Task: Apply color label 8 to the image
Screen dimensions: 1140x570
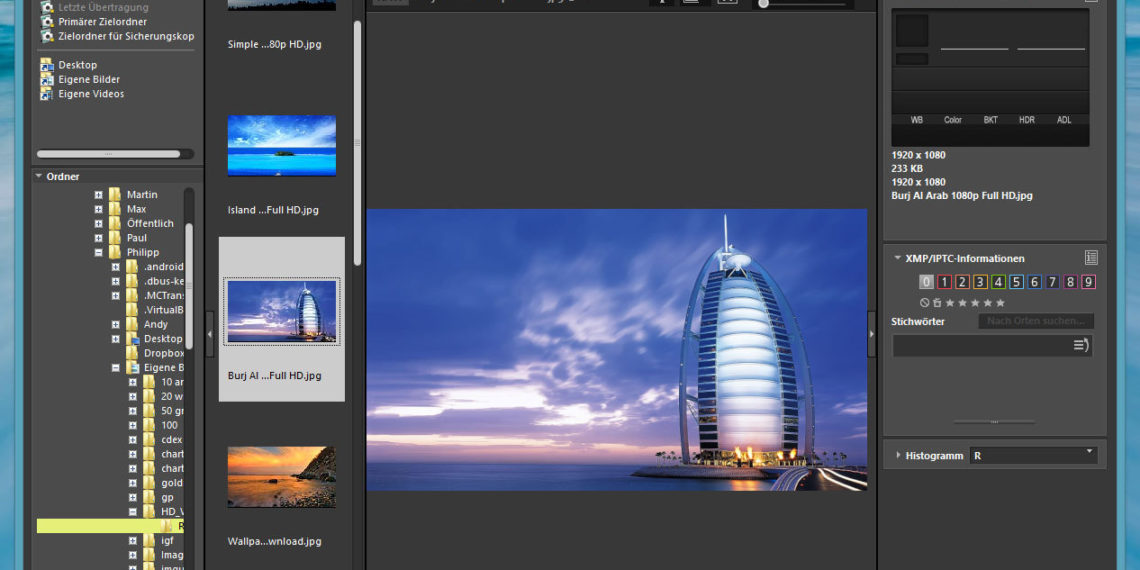Action: [x=1070, y=282]
